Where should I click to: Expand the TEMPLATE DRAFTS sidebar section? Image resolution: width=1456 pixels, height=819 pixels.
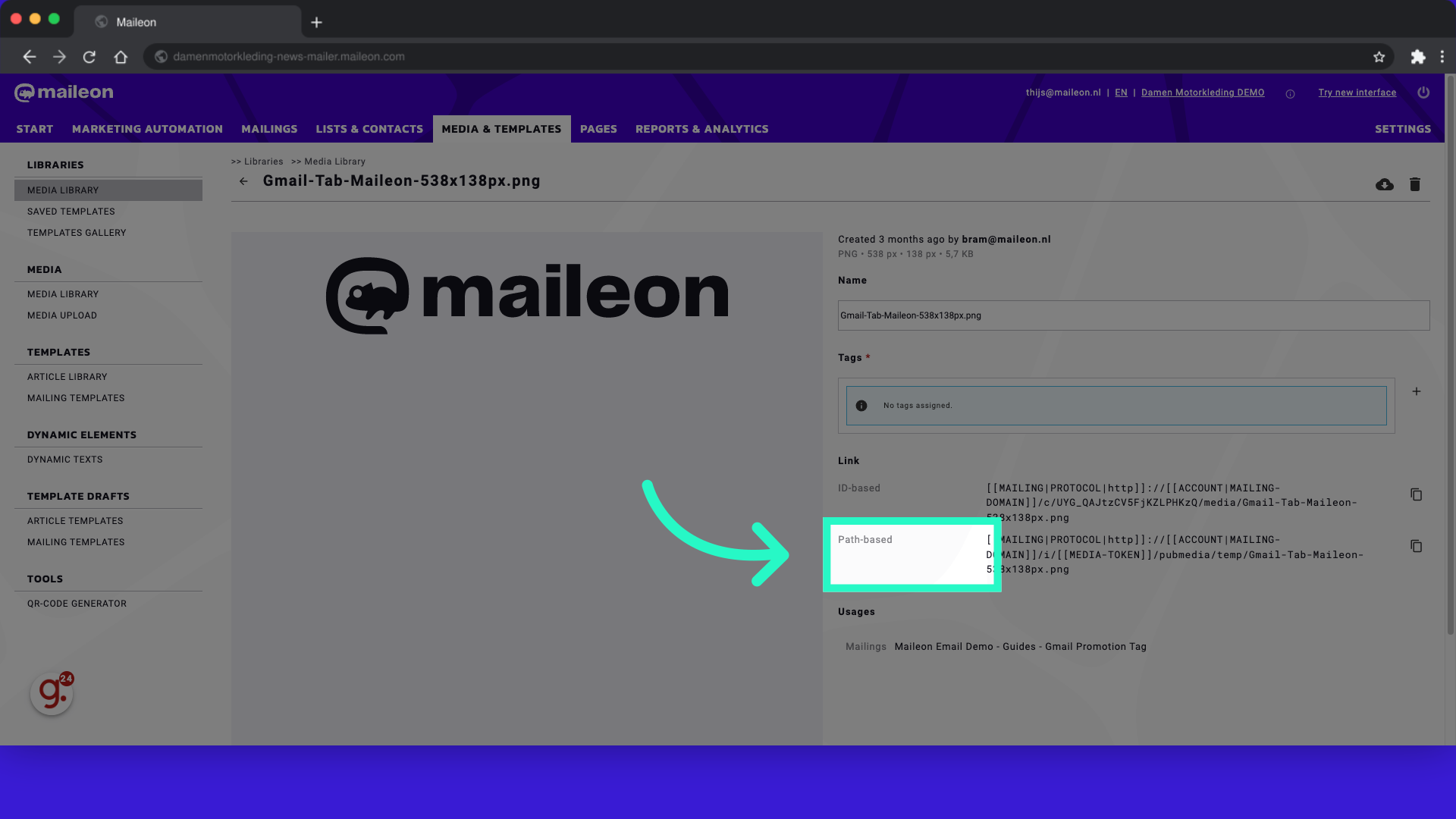pyautogui.click(x=78, y=496)
